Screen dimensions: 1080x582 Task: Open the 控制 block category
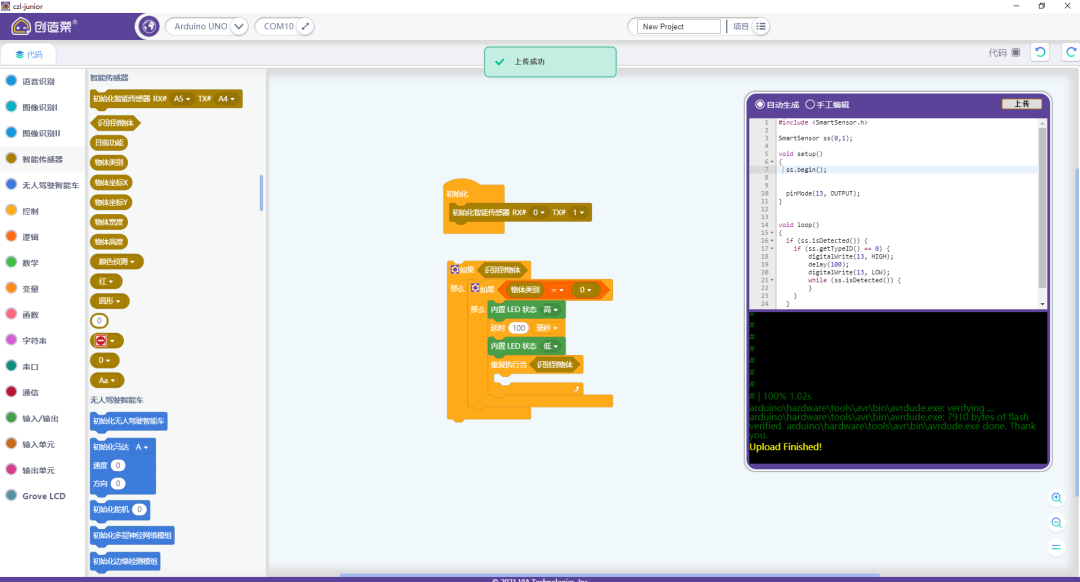[30, 211]
